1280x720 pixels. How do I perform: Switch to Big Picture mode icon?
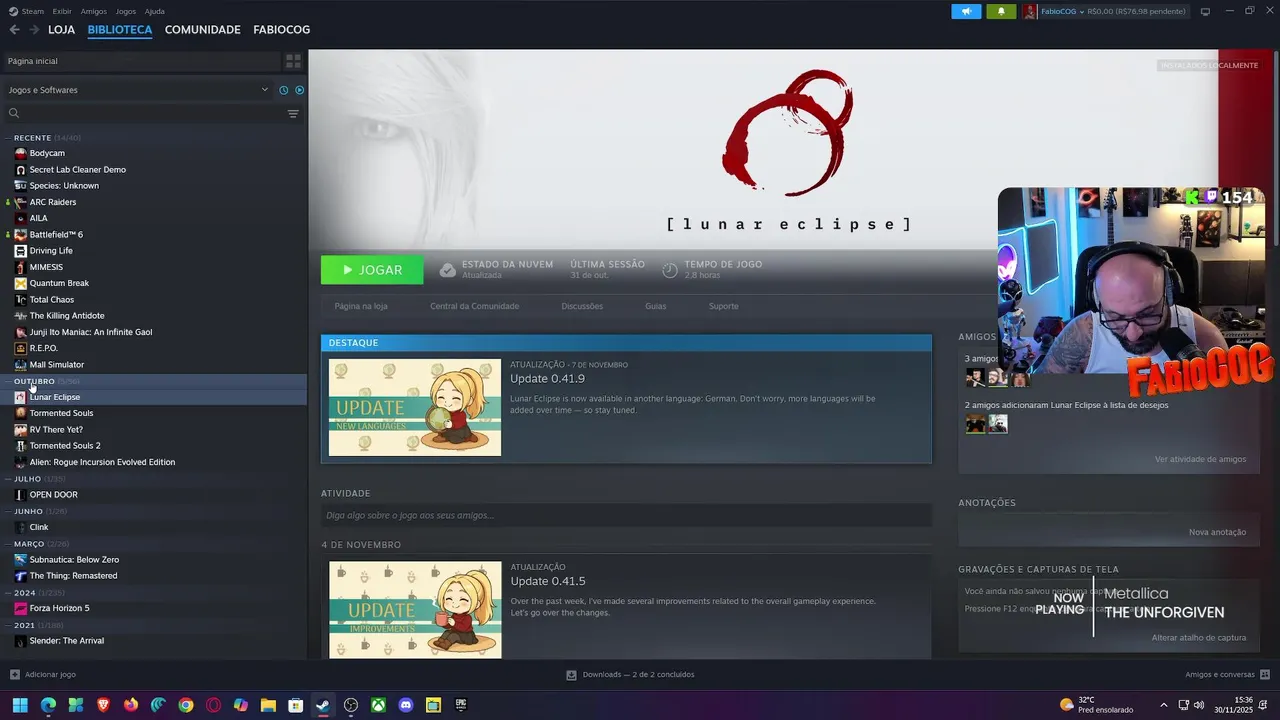click(1205, 12)
